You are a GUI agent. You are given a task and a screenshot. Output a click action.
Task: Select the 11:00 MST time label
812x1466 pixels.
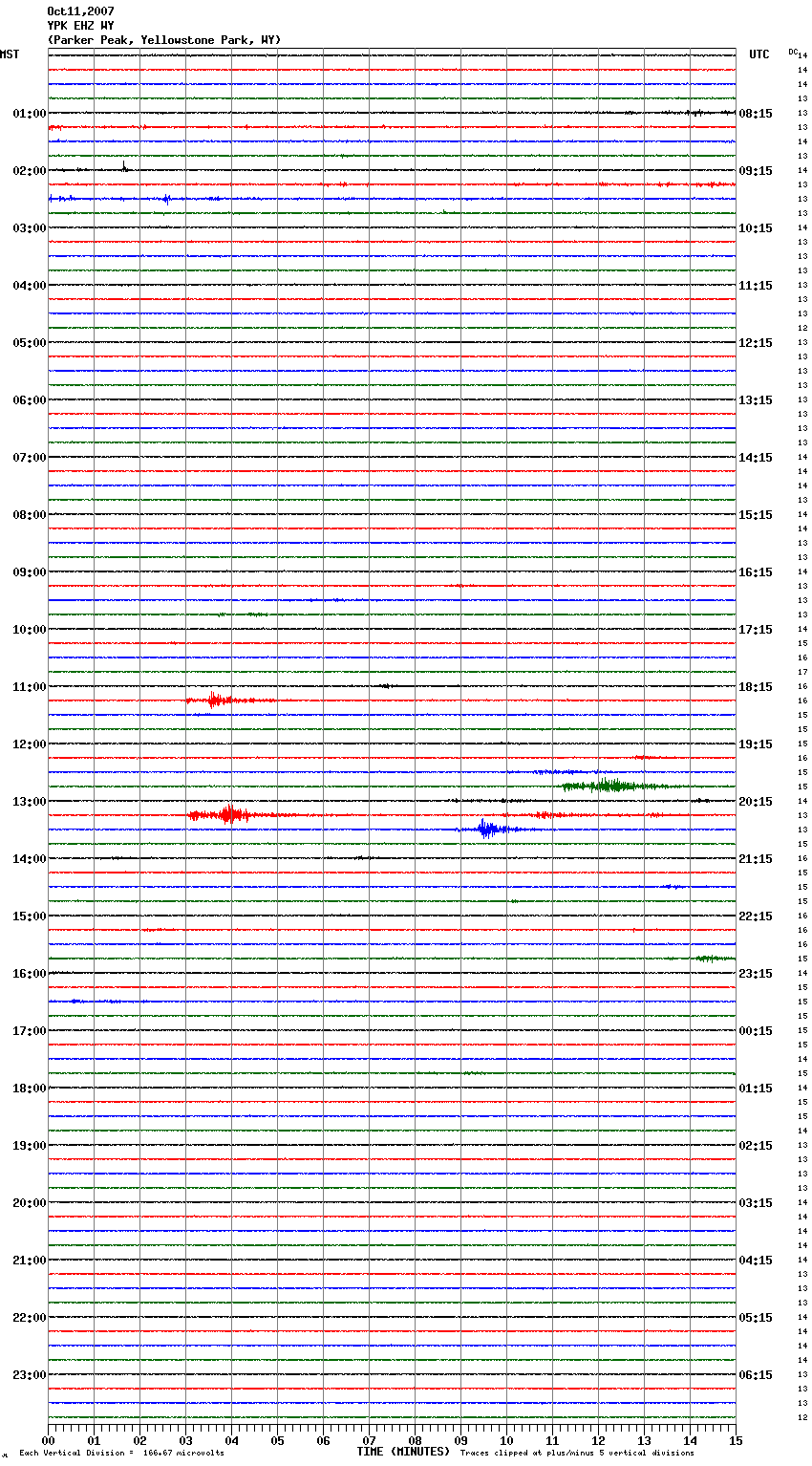tap(30, 687)
